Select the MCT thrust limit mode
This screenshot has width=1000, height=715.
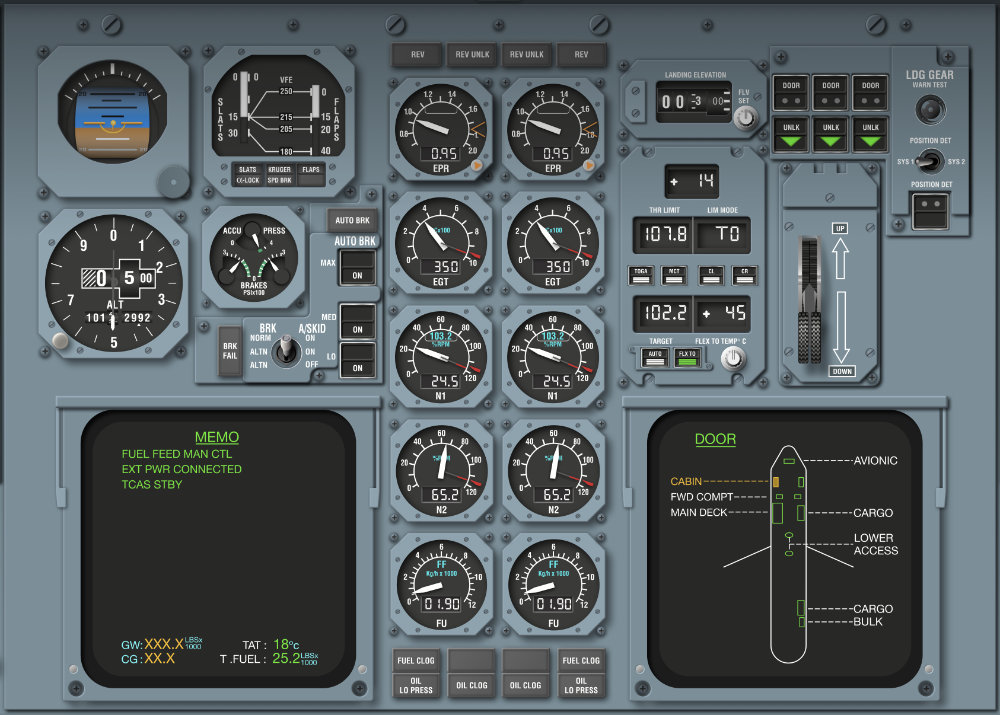pyautogui.click(x=676, y=275)
